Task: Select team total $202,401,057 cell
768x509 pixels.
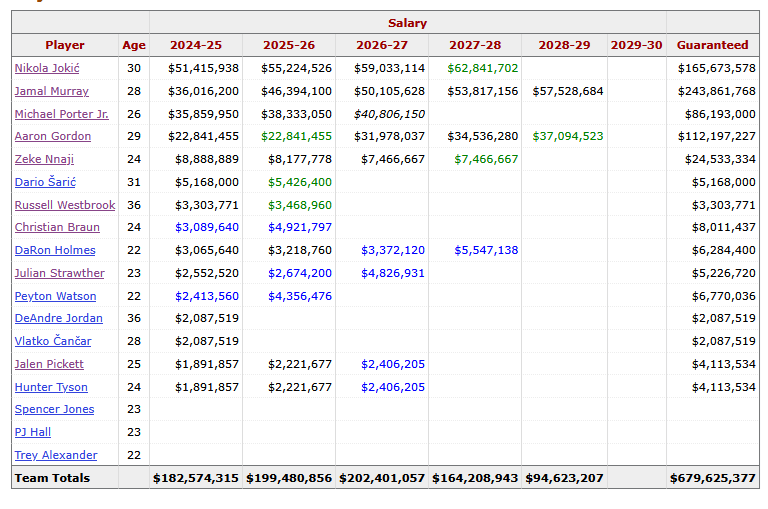Action: point(382,478)
